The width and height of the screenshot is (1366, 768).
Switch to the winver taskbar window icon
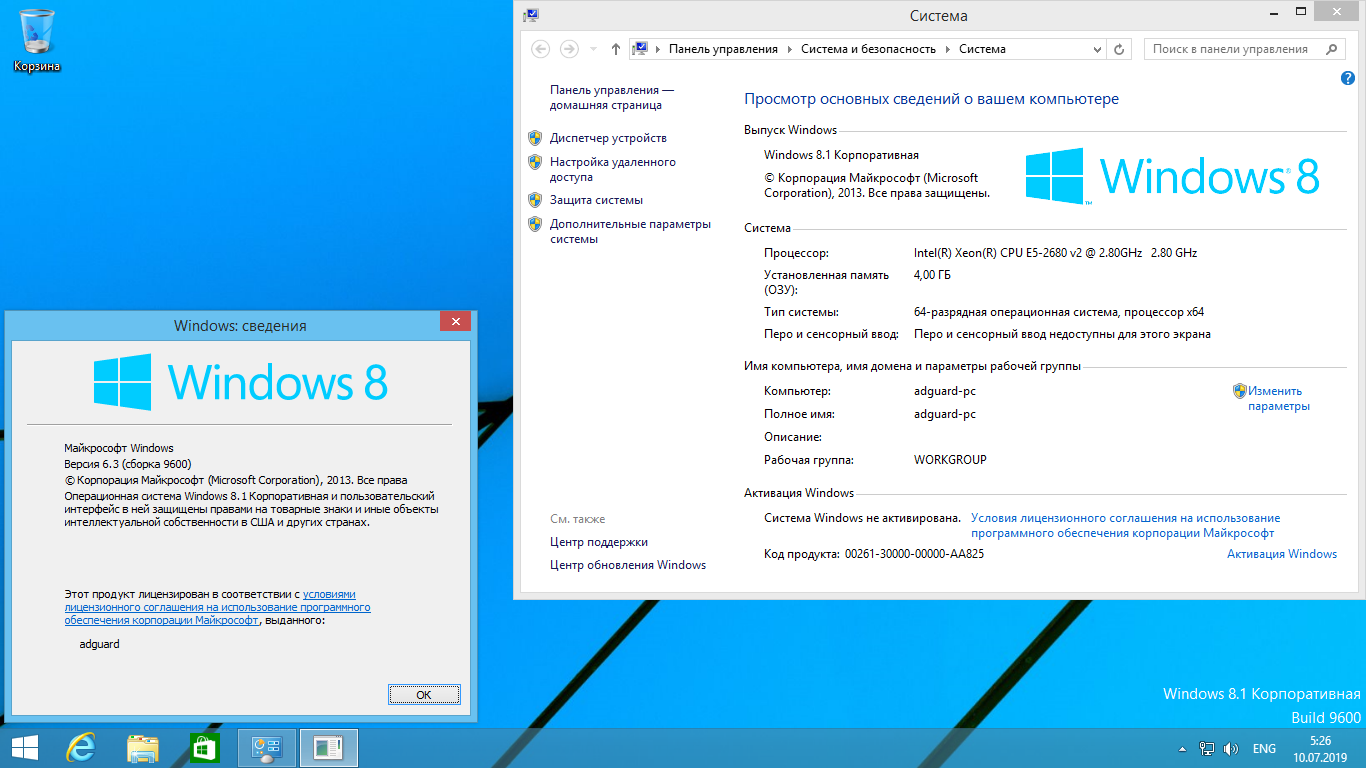[x=329, y=748]
